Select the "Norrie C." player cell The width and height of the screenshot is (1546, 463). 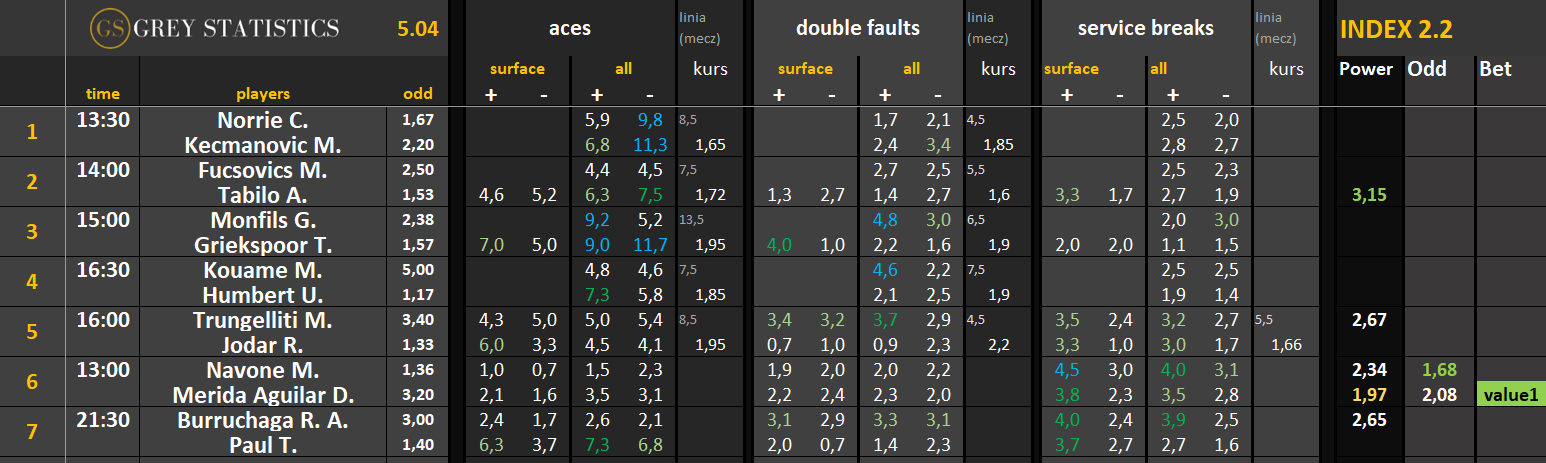[263, 120]
